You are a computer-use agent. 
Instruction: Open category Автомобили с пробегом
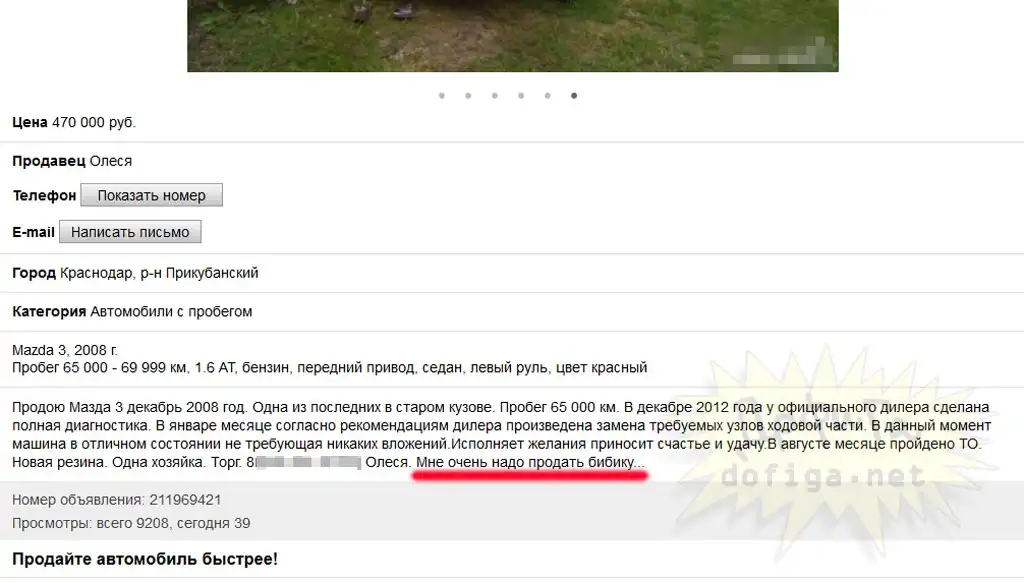(171, 312)
